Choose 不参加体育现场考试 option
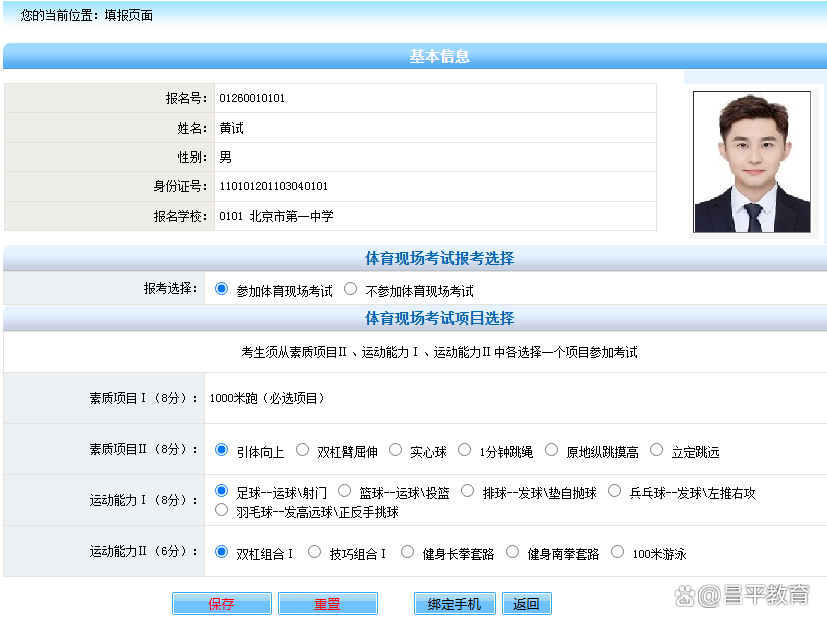827x625 pixels. tap(350, 290)
